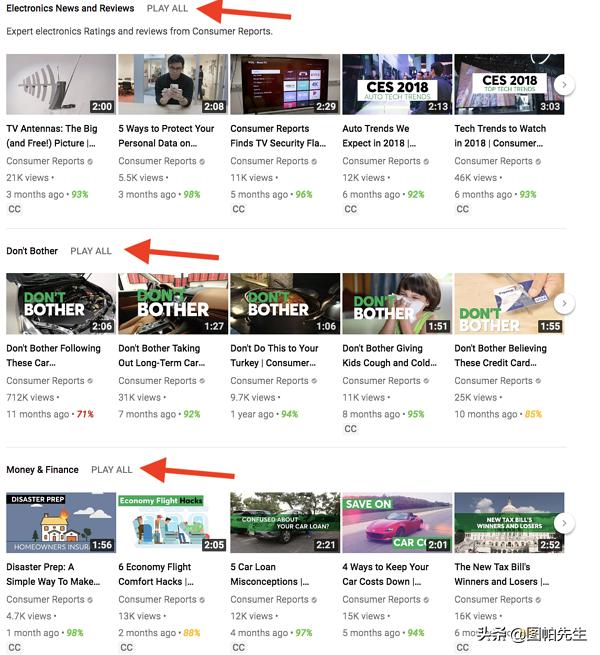
Task: Open Consumer Reports channel under TV Antennas video
Action: coord(45,161)
